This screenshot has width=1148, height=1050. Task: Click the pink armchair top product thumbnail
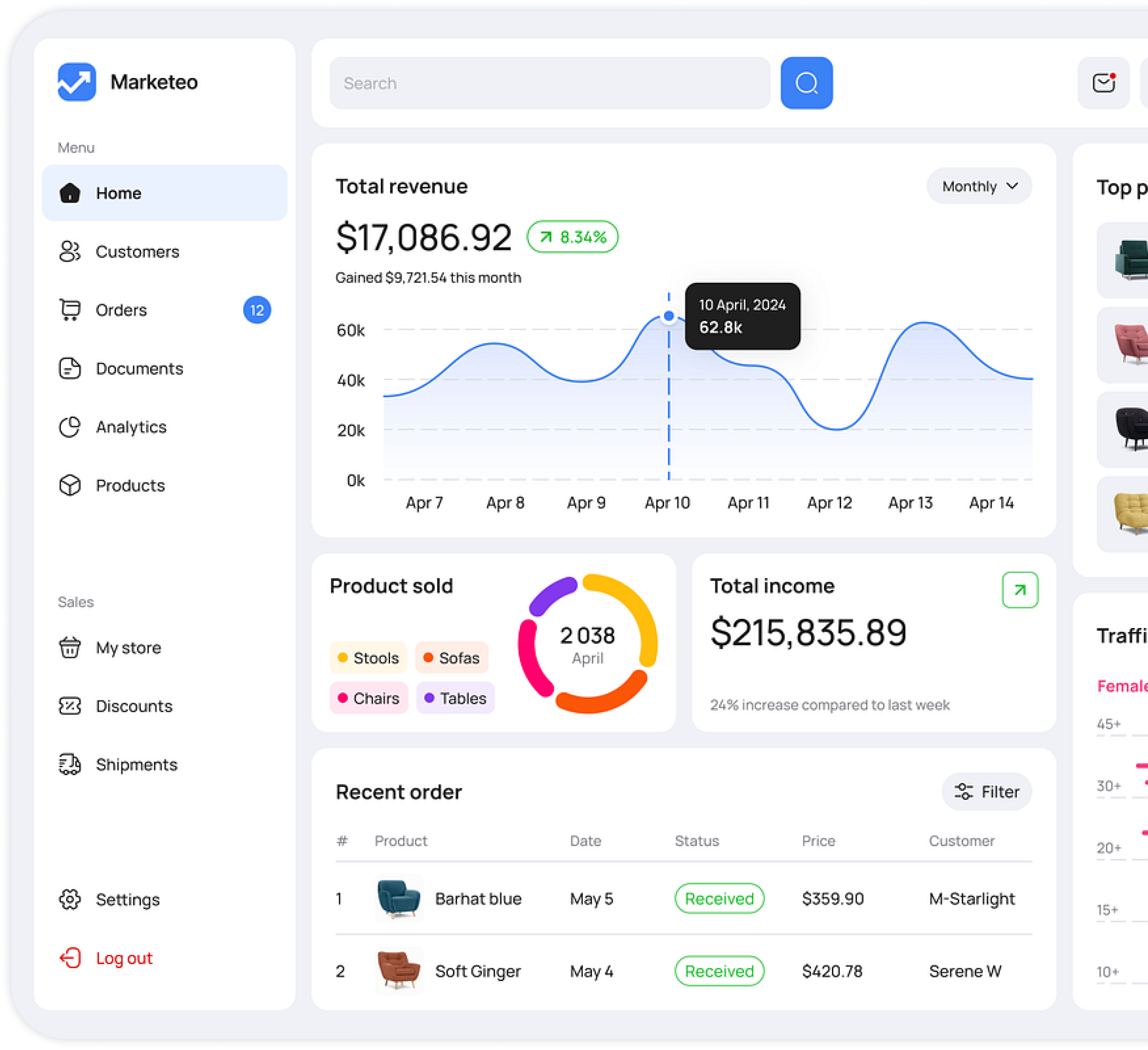pyautogui.click(x=1130, y=344)
